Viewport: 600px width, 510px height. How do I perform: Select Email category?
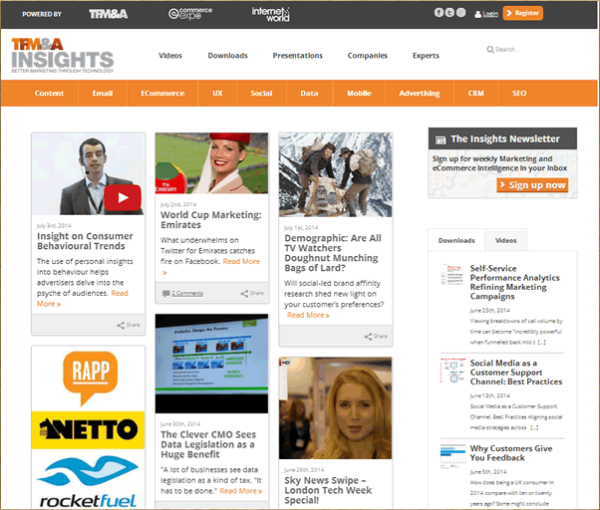click(x=103, y=93)
